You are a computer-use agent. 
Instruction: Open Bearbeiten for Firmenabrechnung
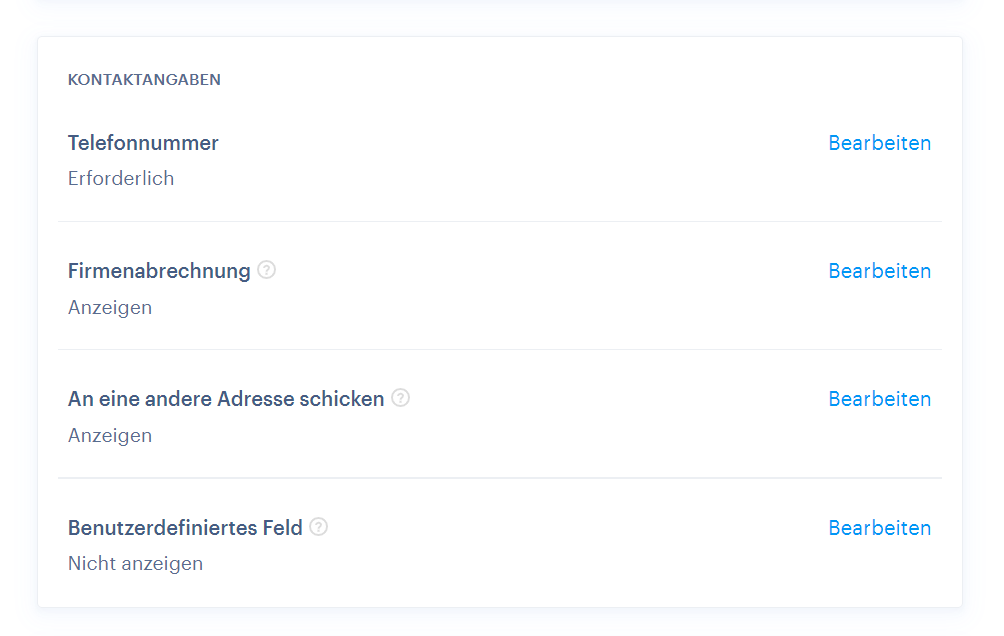[879, 271]
